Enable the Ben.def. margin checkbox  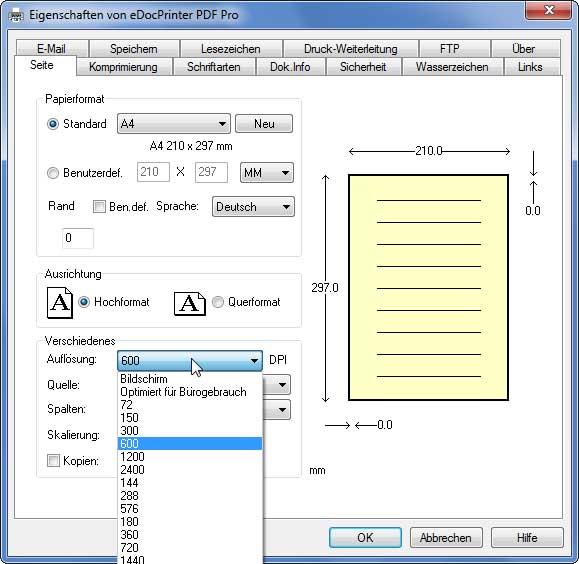tap(99, 206)
